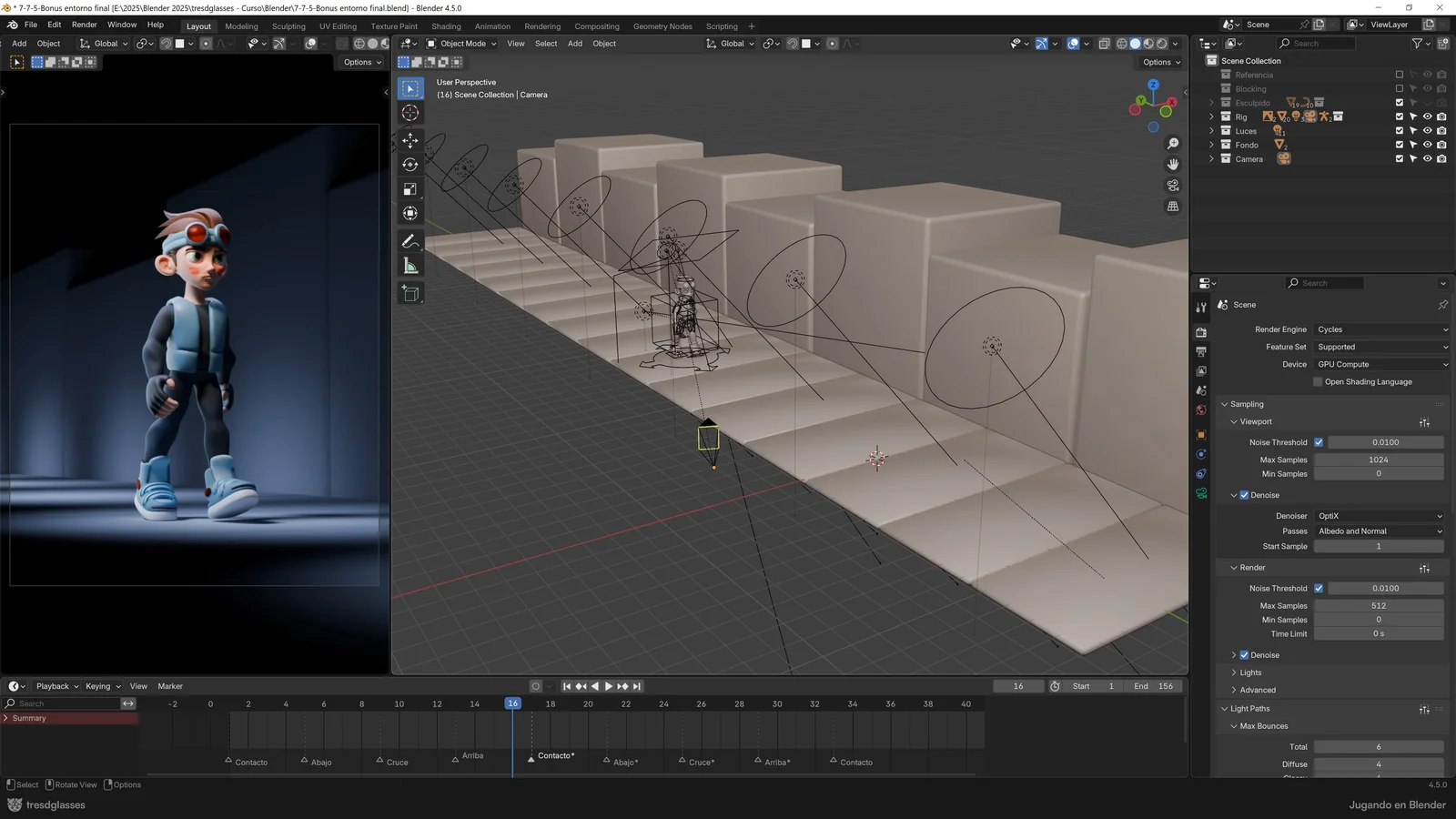The width and height of the screenshot is (1456, 819).
Task: Activate the Cursor tool
Action: (409, 113)
